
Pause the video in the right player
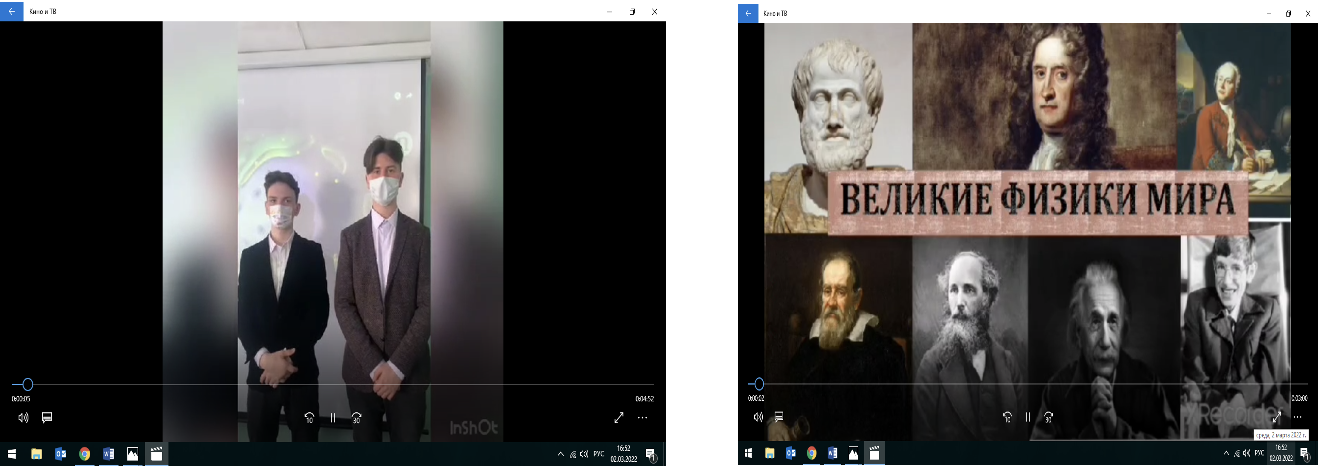click(x=1027, y=417)
